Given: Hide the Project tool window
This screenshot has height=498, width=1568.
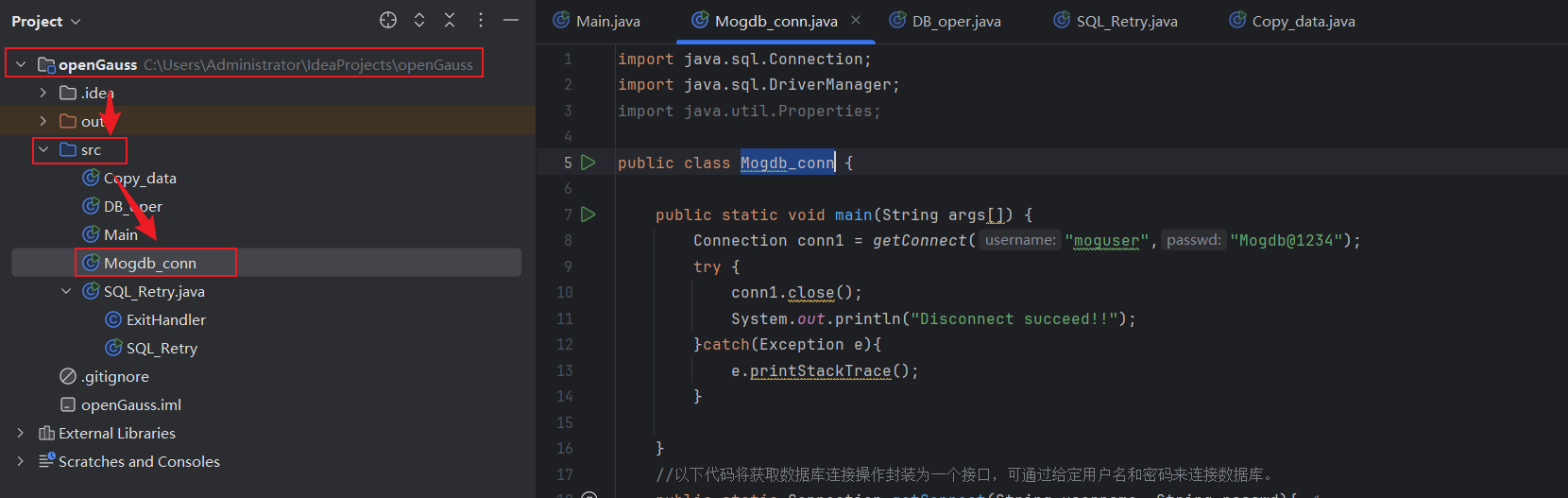Looking at the screenshot, I should [x=511, y=20].
